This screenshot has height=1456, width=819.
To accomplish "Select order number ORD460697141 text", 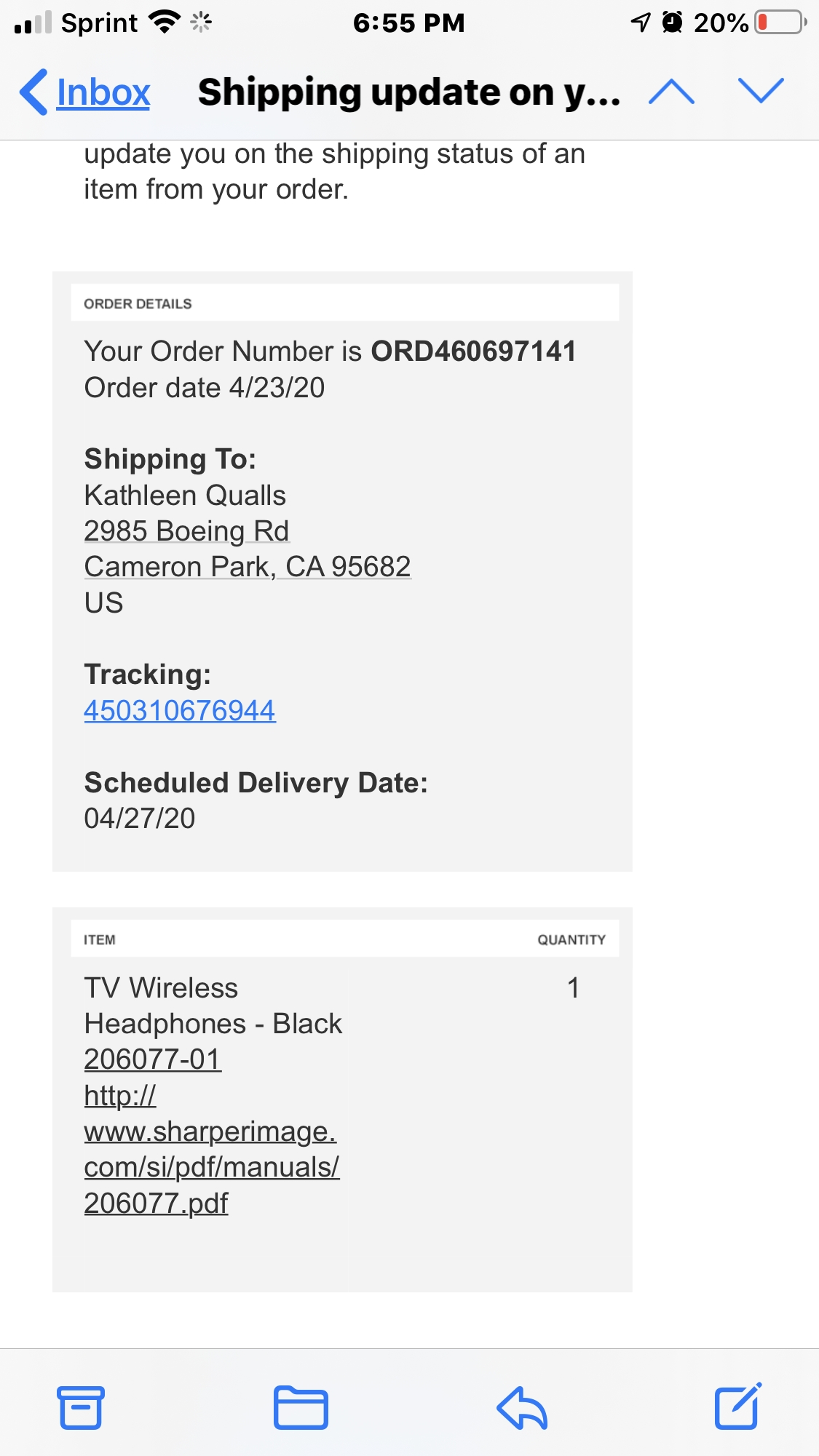I will coord(473,351).
